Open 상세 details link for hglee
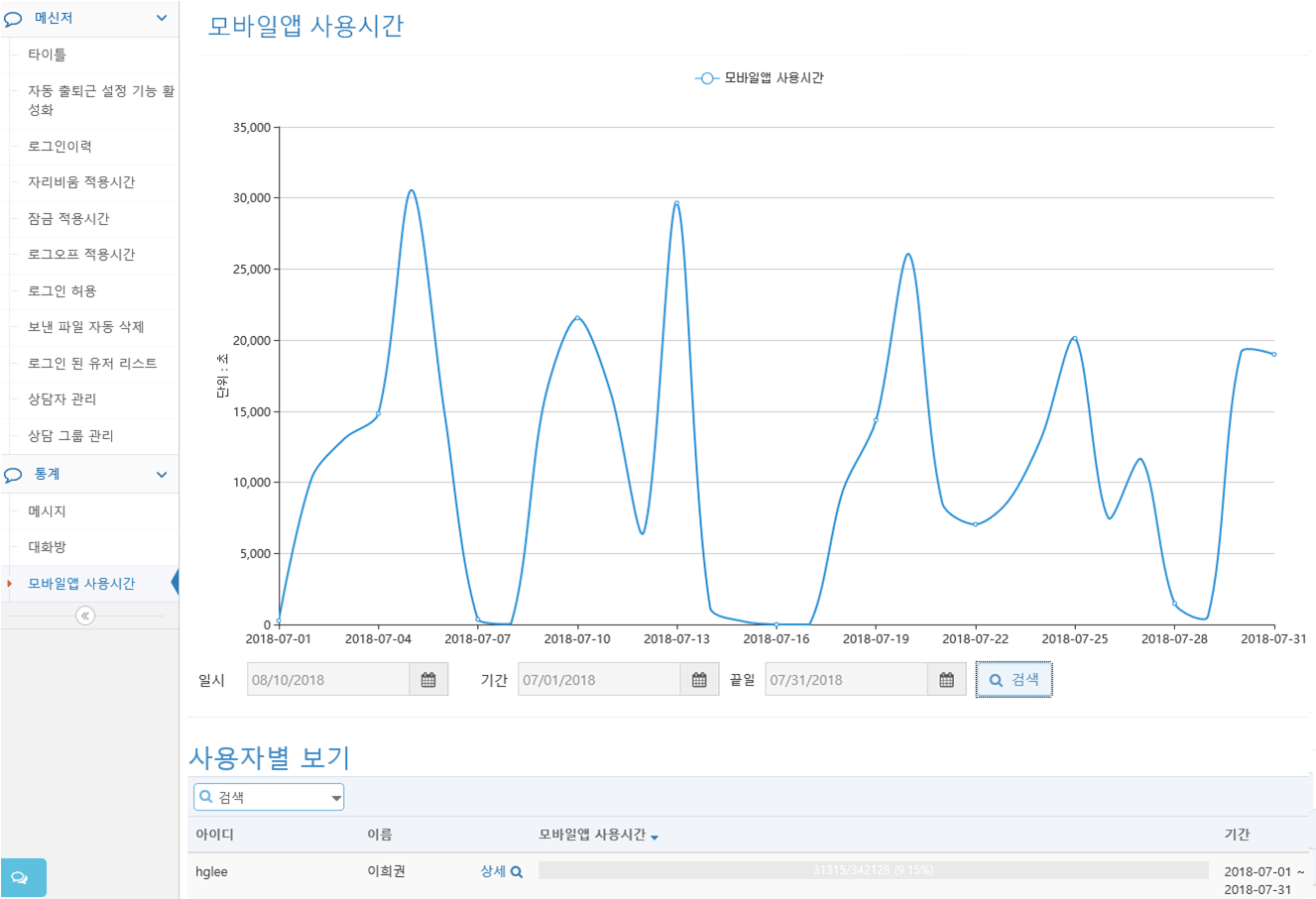Image resolution: width=1316 pixels, height=899 pixels. 493,871
